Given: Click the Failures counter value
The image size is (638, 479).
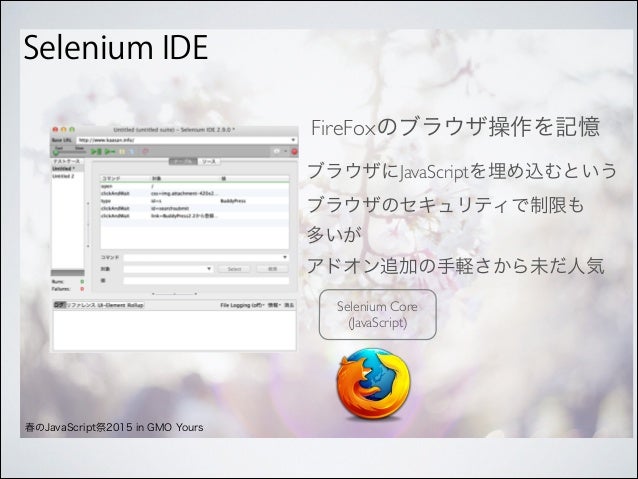Looking at the screenshot, I should tap(82, 289).
